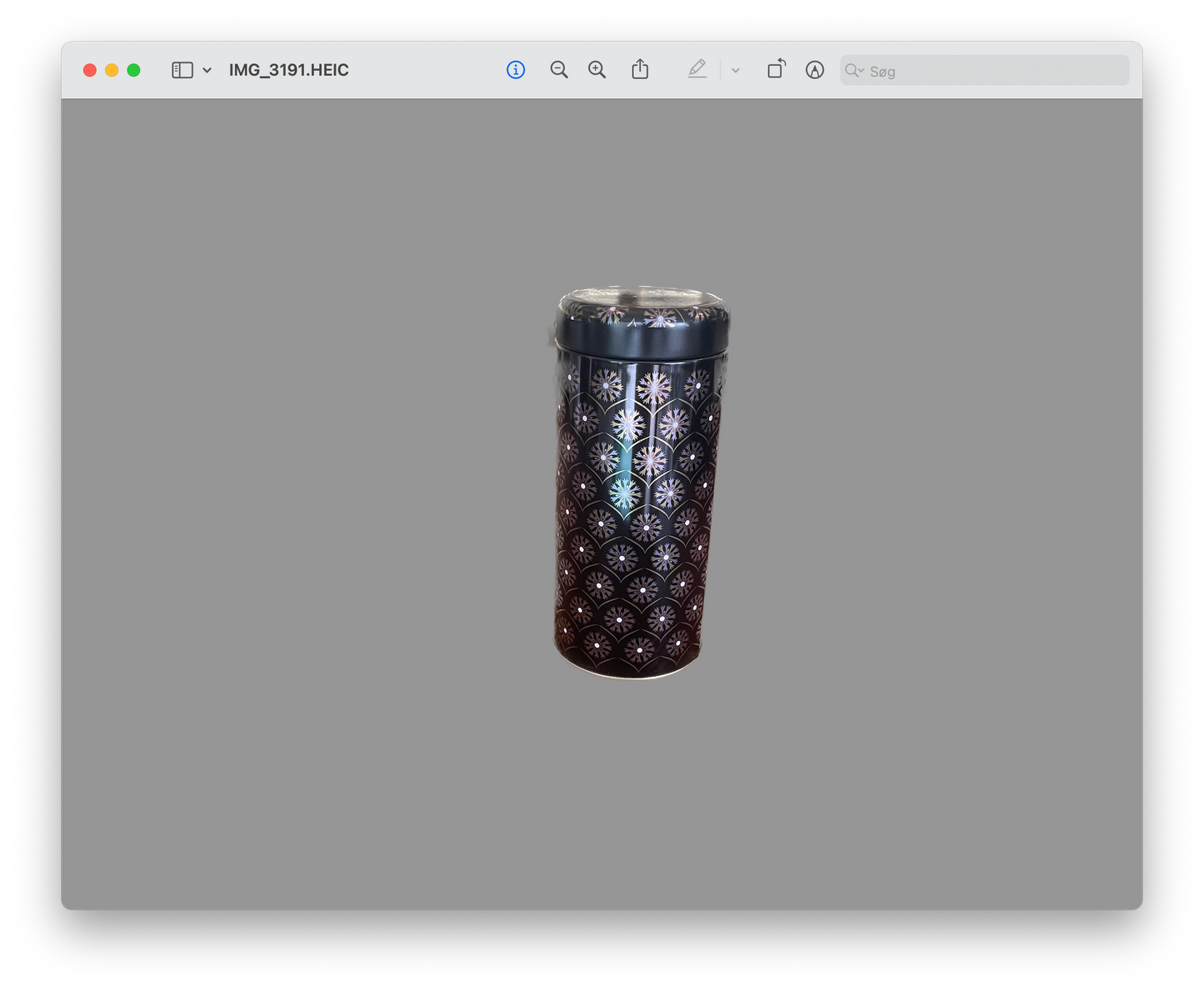Enter full screen with the green button

point(133,70)
